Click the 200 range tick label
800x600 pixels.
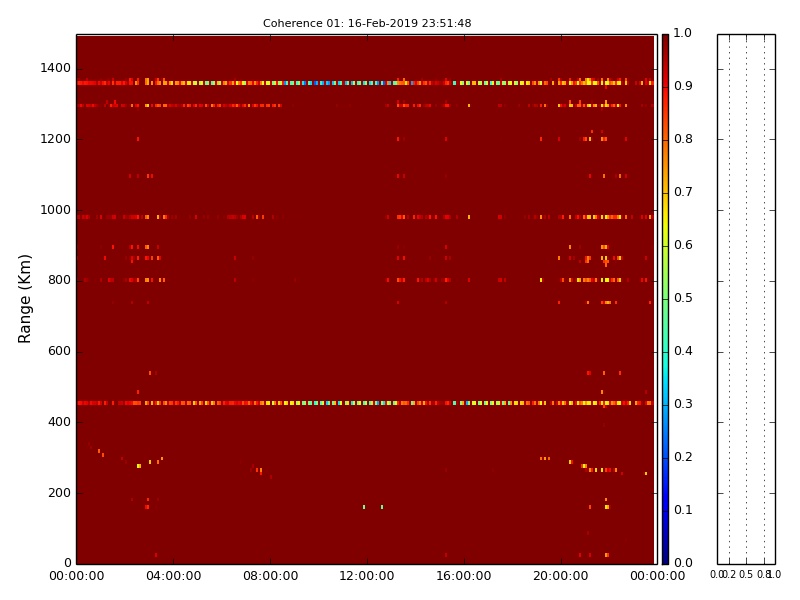click(x=59, y=493)
